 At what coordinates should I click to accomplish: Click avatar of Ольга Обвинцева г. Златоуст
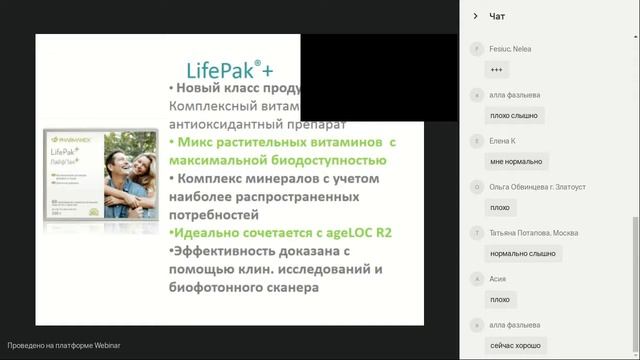point(476,187)
